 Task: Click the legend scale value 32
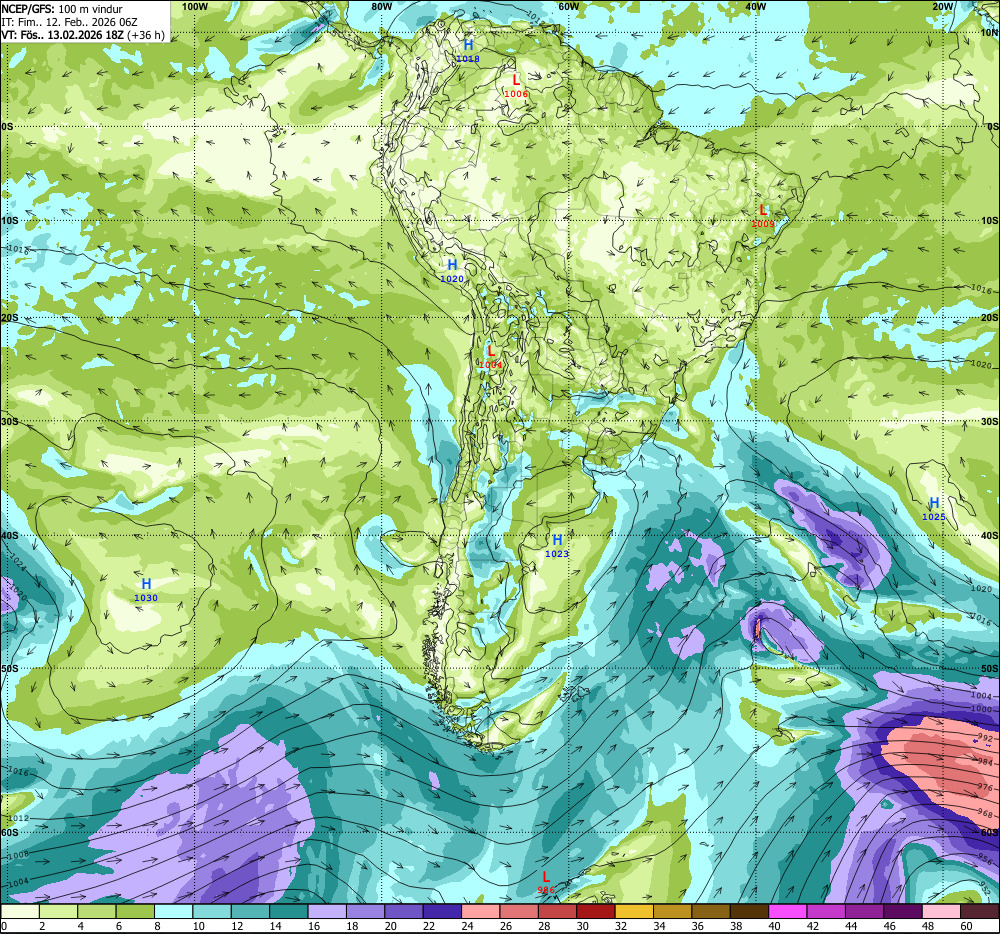coord(621,926)
